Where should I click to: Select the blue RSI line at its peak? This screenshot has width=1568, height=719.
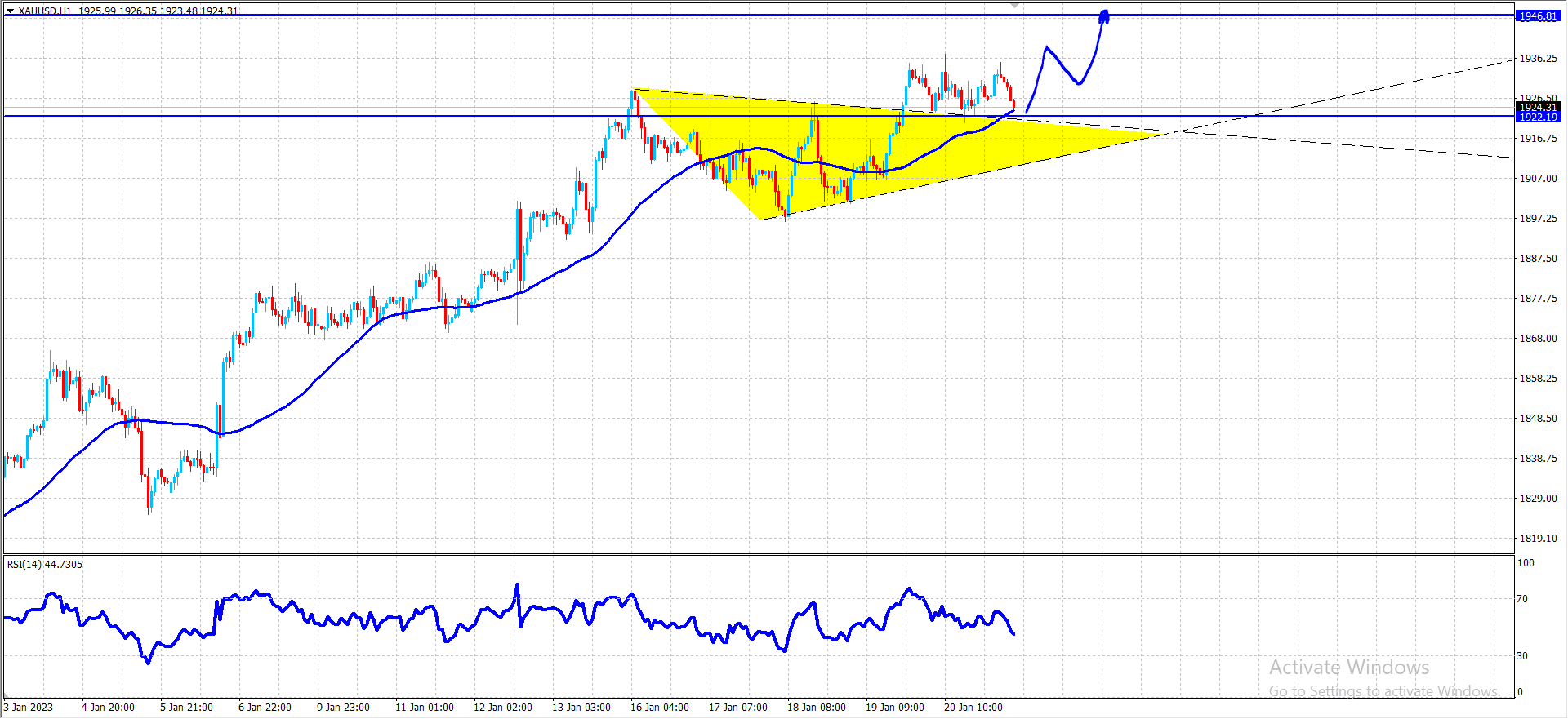pyautogui.click(x=517, y=586)
